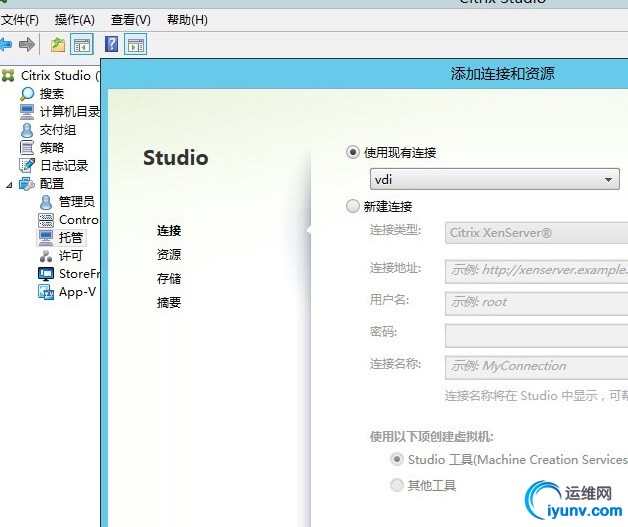The height and width of the screenshot is (527, 628).
Task: Click the licensing icon beside 许可
Action: click(46, 255)
